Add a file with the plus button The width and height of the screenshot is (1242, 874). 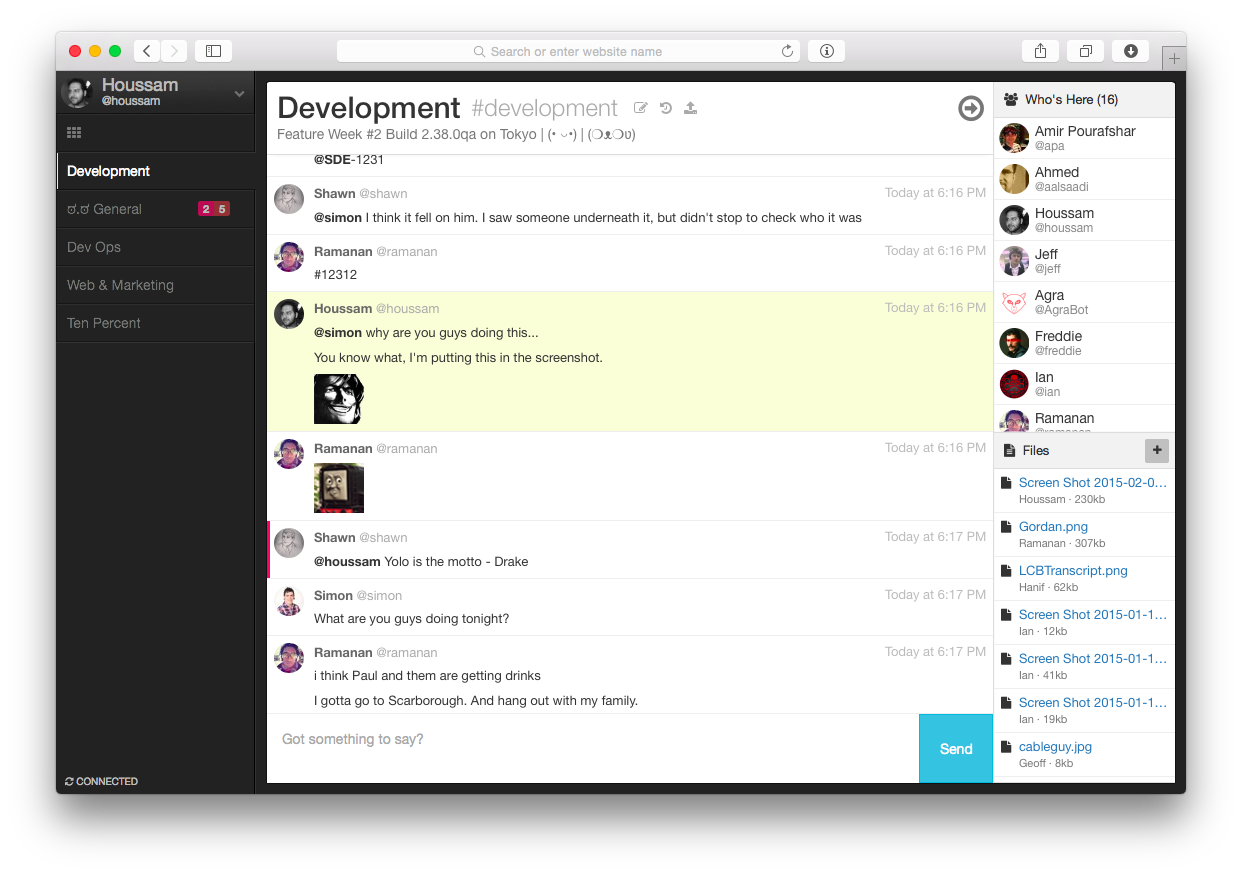[1156, 450]
